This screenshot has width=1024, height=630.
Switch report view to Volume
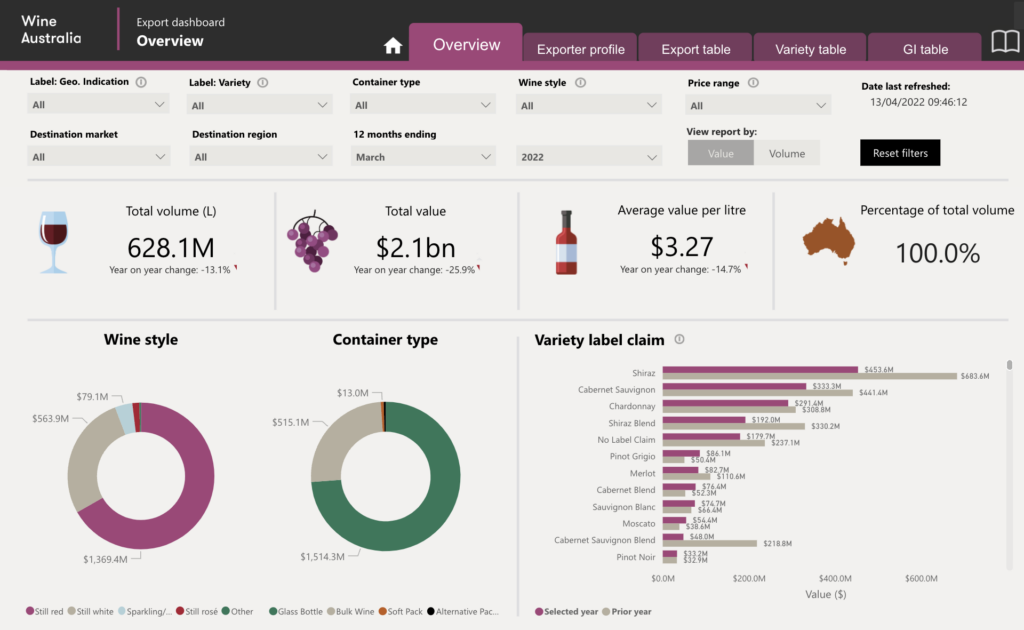[788, 153]
